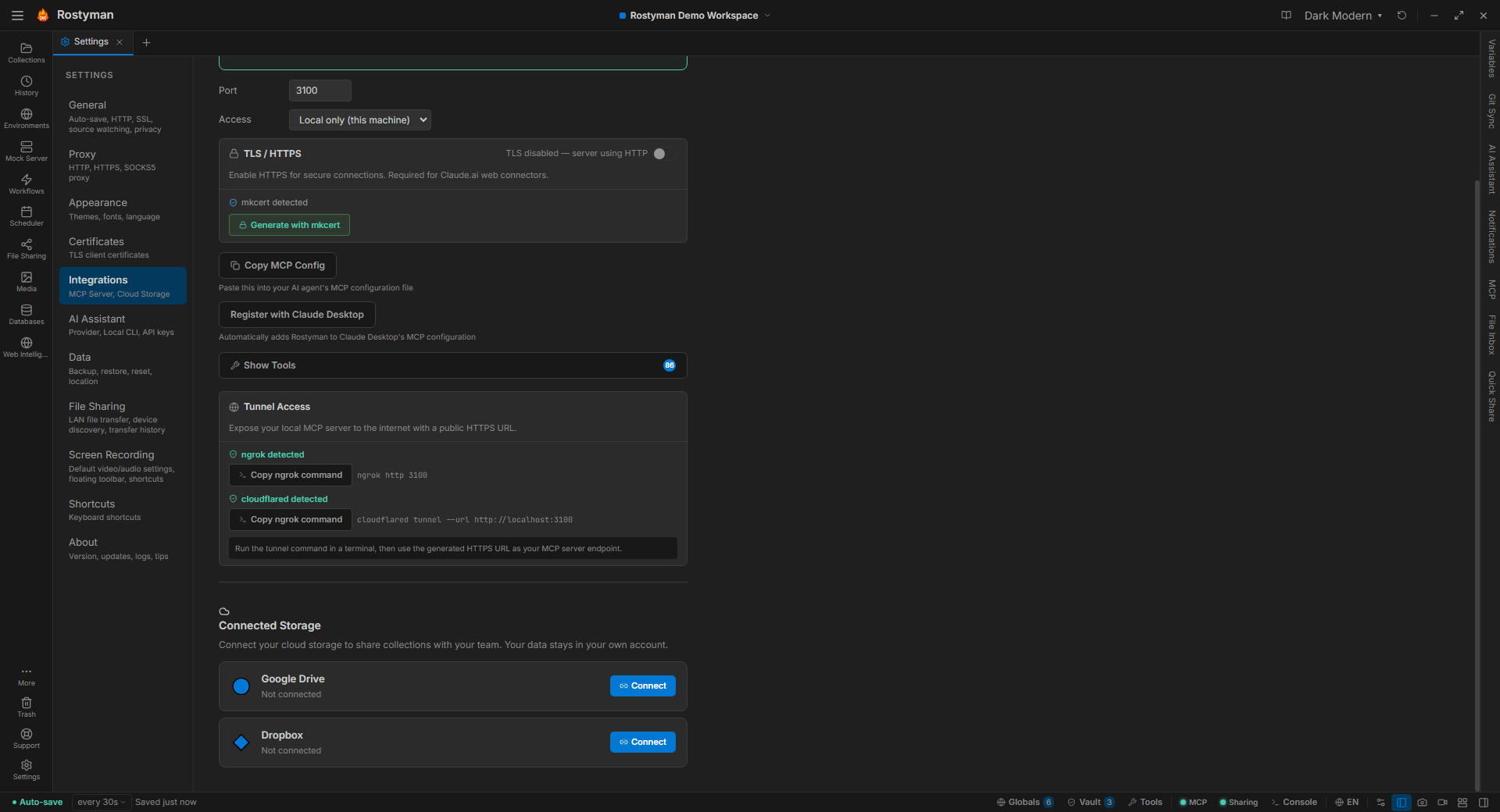
Task: Open the Dark Modern theme dropdown
Action: 1343,15
